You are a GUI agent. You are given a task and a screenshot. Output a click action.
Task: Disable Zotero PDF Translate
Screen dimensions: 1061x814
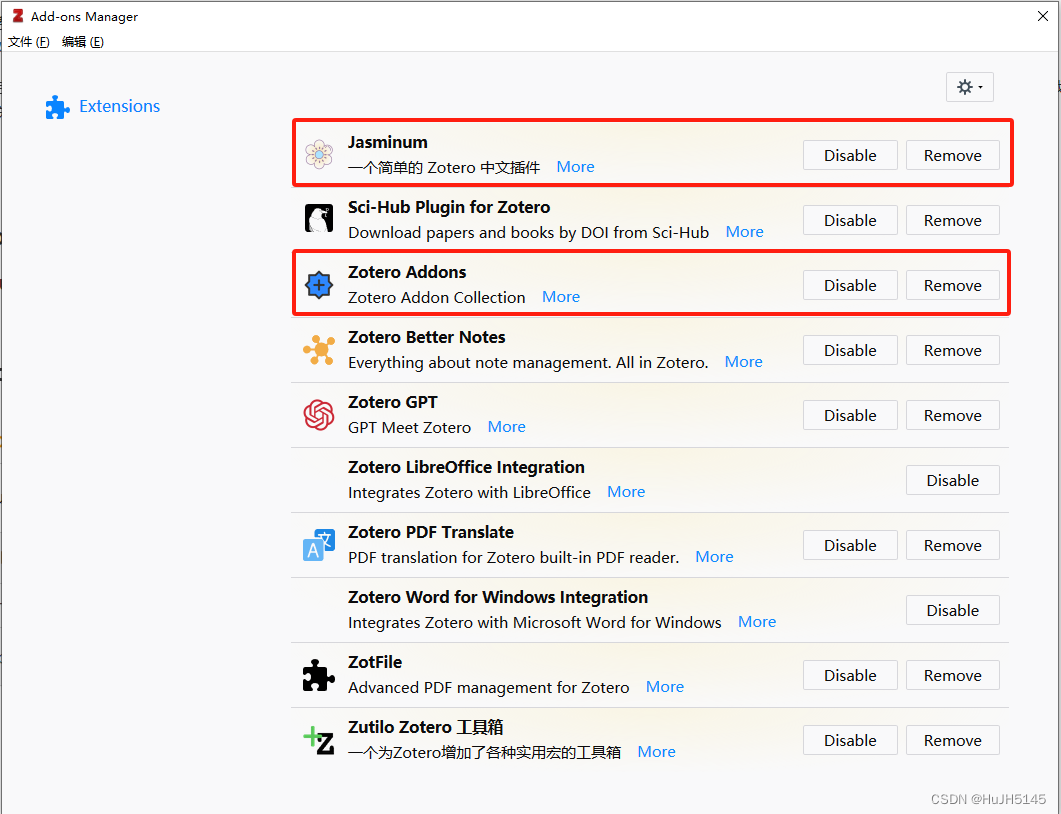tap(850, 545)
